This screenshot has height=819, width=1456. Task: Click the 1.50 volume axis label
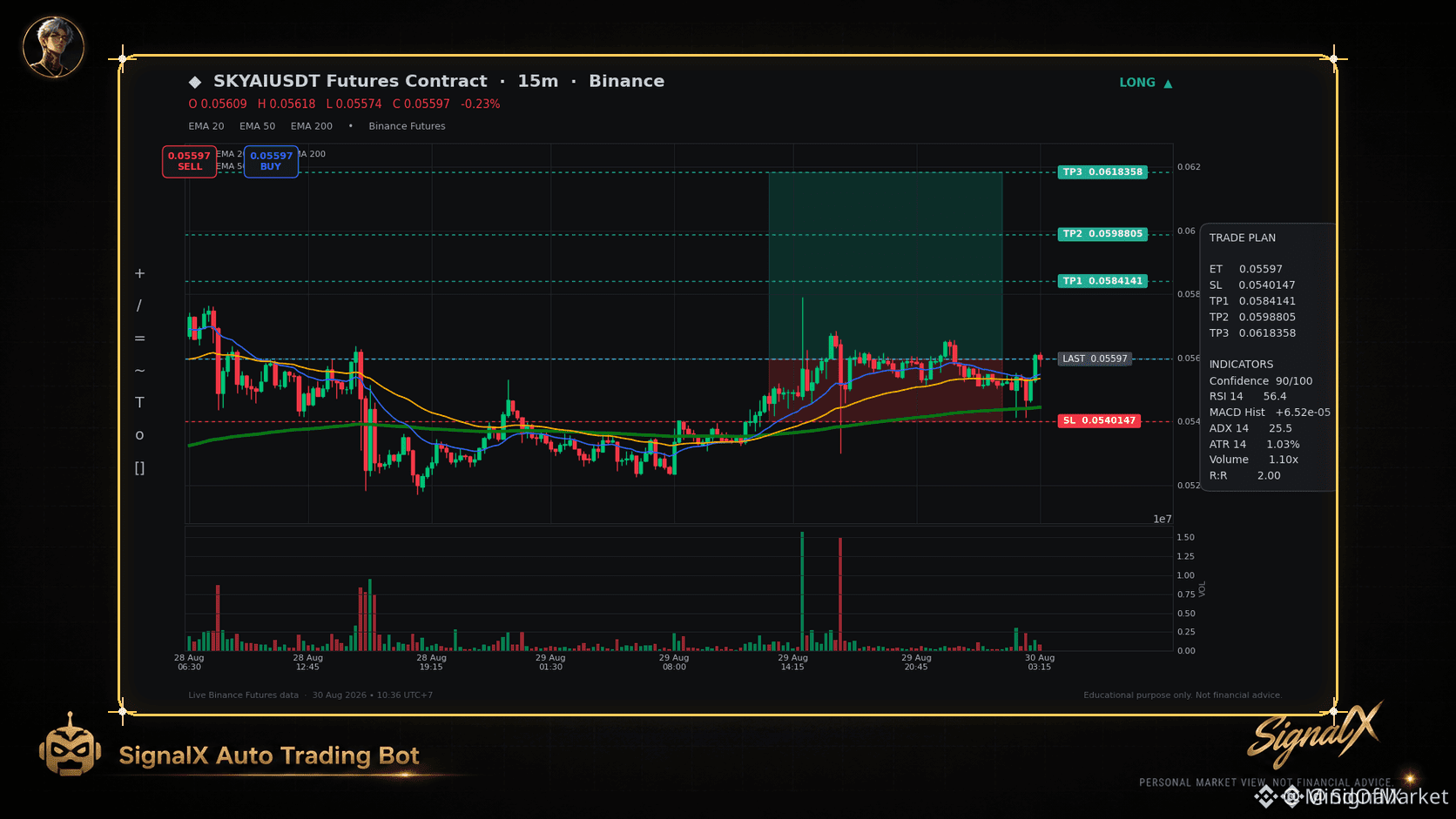coord(1186,538)
